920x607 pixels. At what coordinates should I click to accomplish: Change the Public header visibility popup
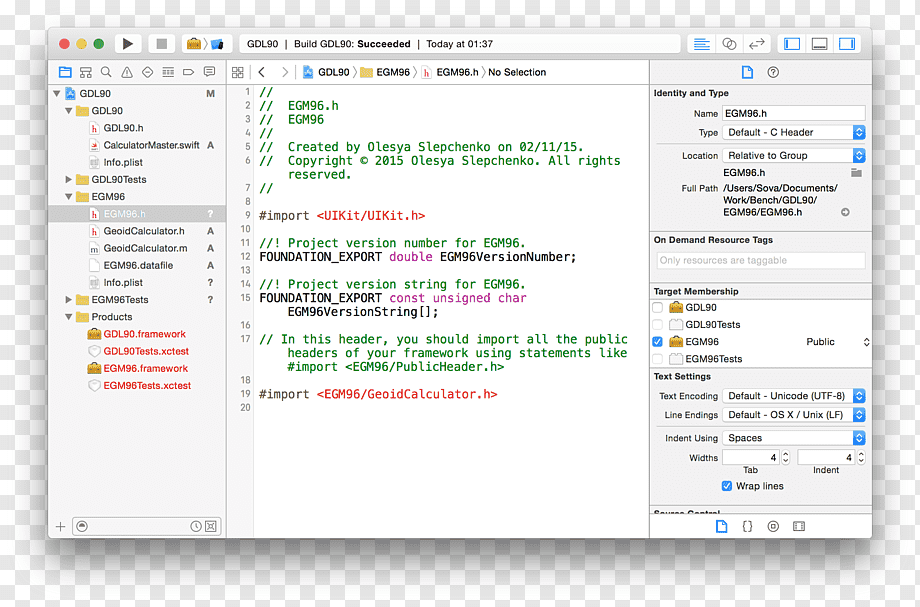[837, 342]
